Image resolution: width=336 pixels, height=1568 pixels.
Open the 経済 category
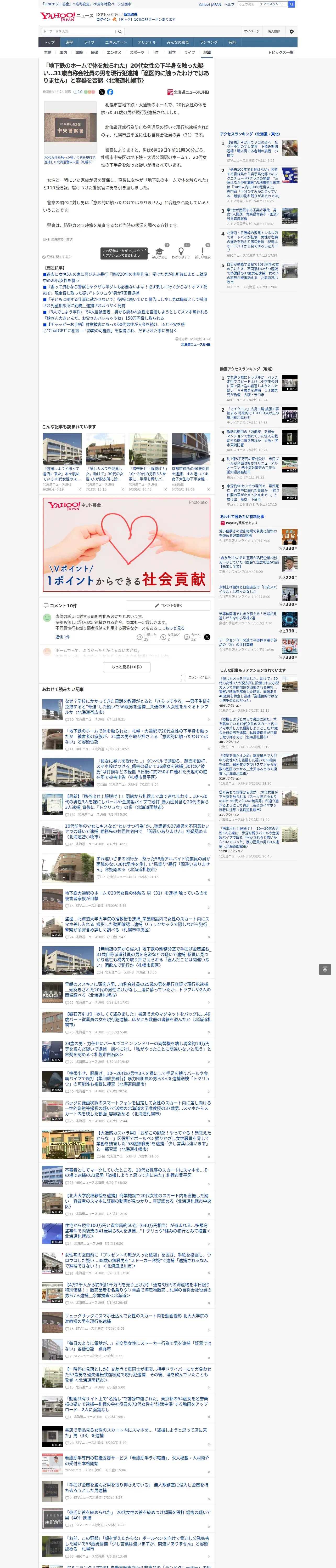(94, 52)
